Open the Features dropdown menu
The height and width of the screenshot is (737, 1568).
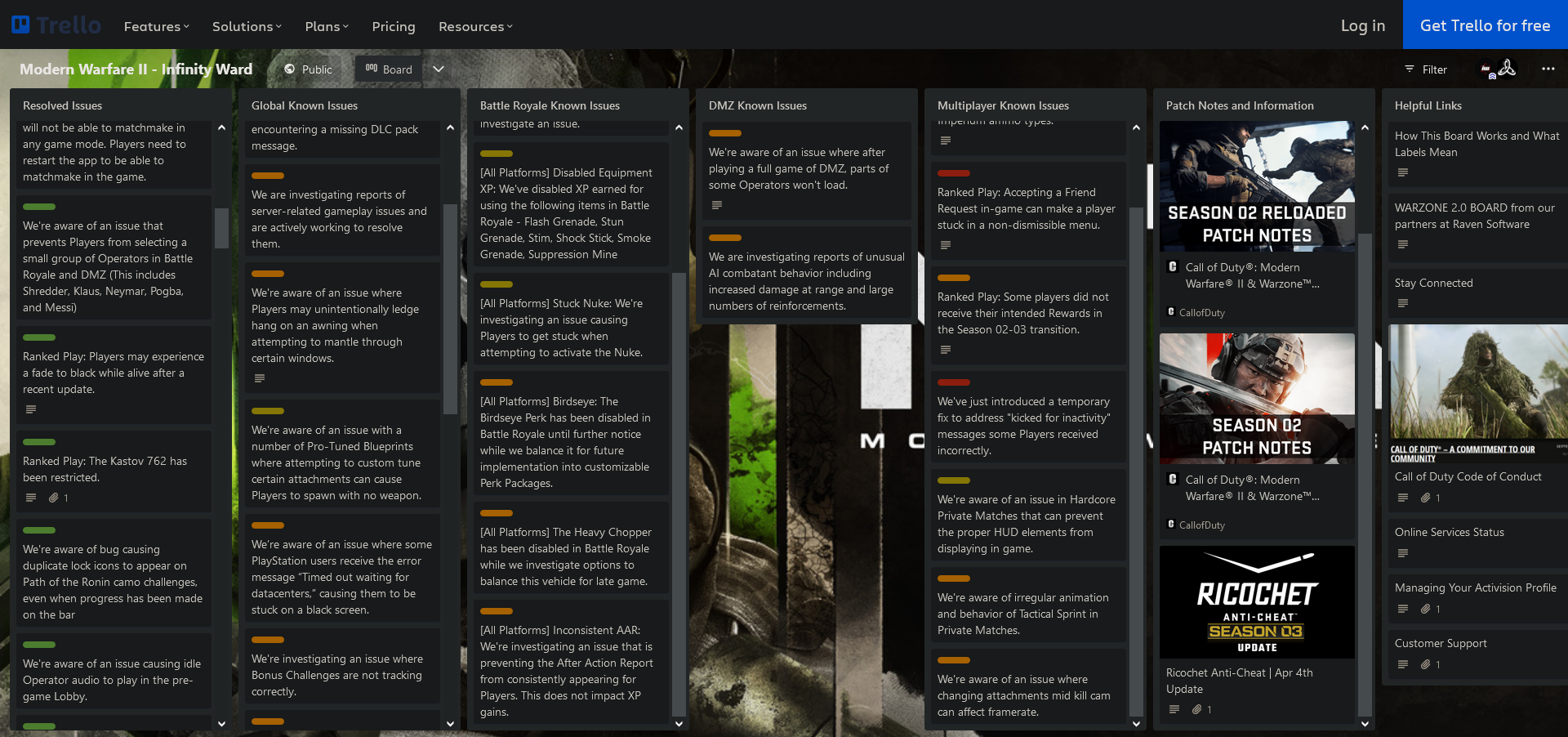(x=156, y=26)
